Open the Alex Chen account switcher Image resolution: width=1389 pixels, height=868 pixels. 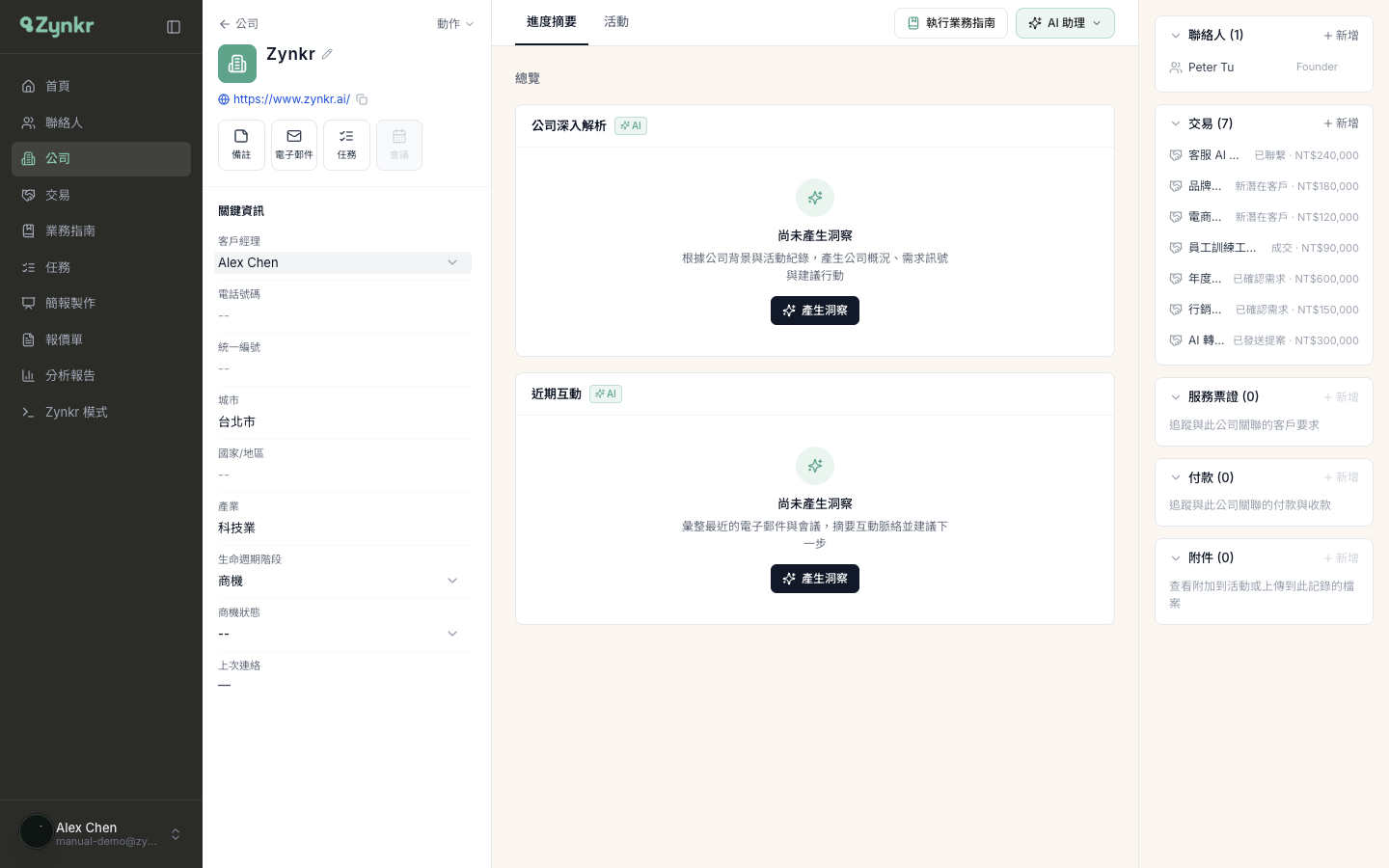click(x=101, y=833)
